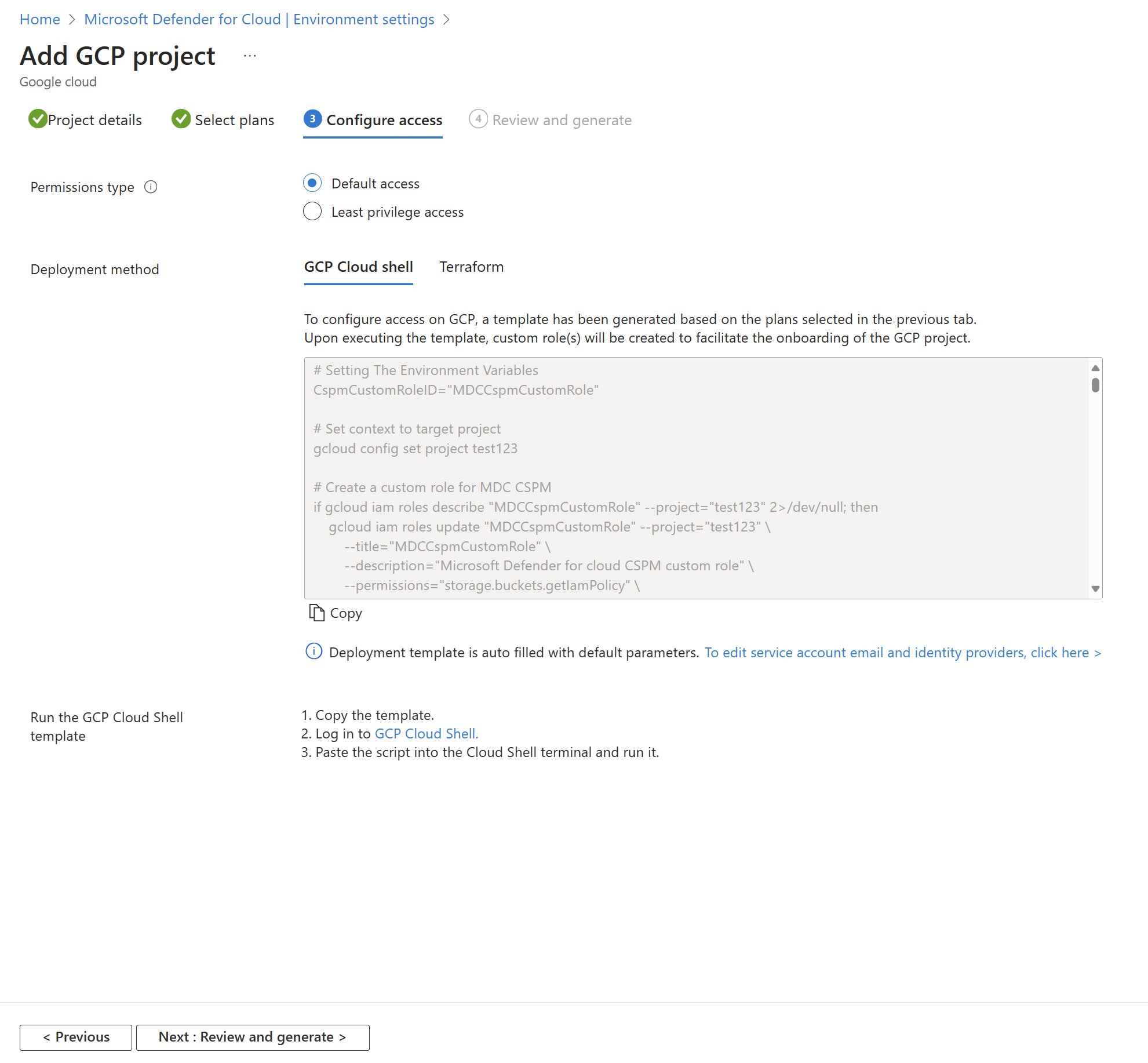
Task: Click the green checkmark for Select plans
Action: pos(181,119)
